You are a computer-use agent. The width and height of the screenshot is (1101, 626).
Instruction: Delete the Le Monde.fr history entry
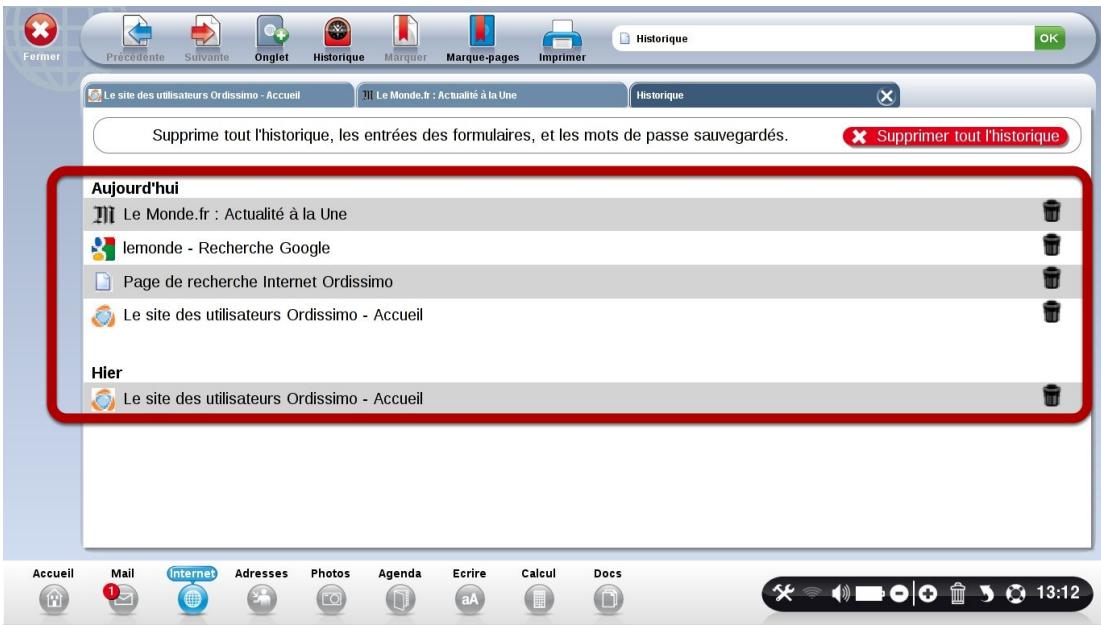1051,211
